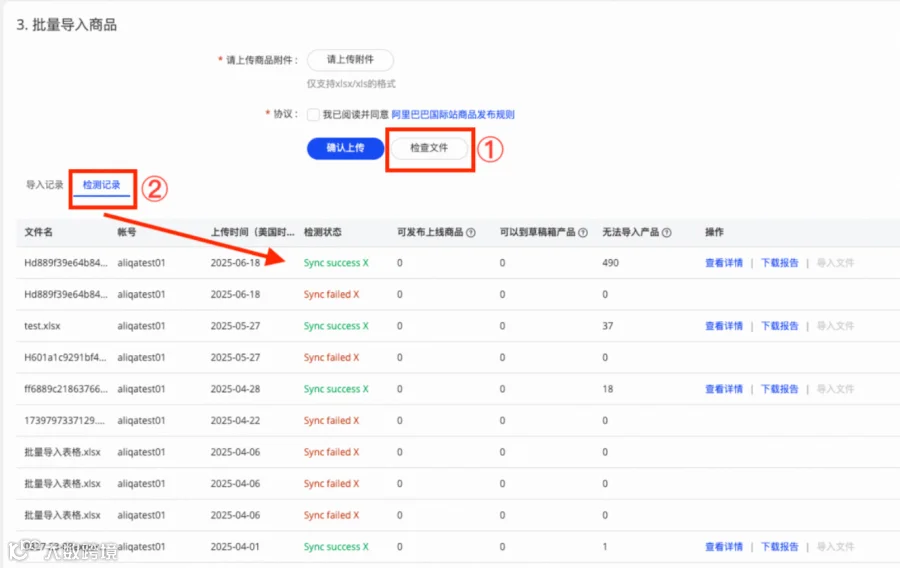Screen dimensions: 900x568
Task: Click help icon beside 可以到草稿箱产品 header
Action: coord(583,232)
